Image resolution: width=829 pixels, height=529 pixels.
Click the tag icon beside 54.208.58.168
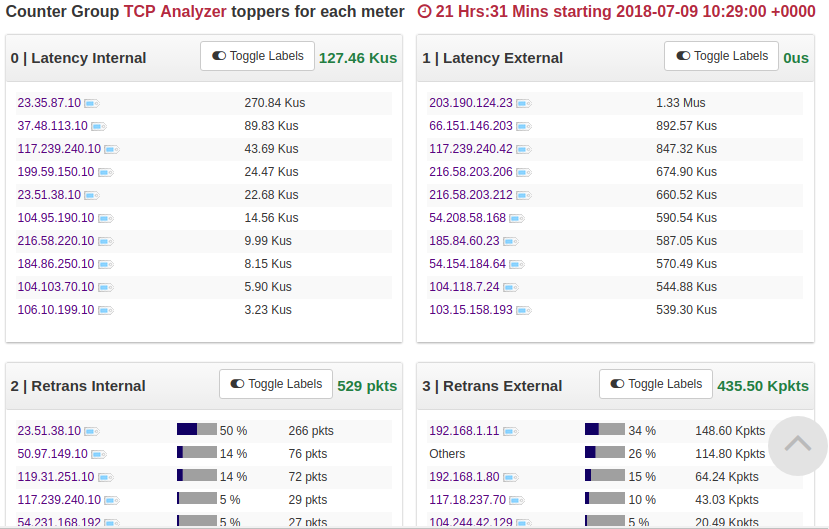tap(516, 218)
